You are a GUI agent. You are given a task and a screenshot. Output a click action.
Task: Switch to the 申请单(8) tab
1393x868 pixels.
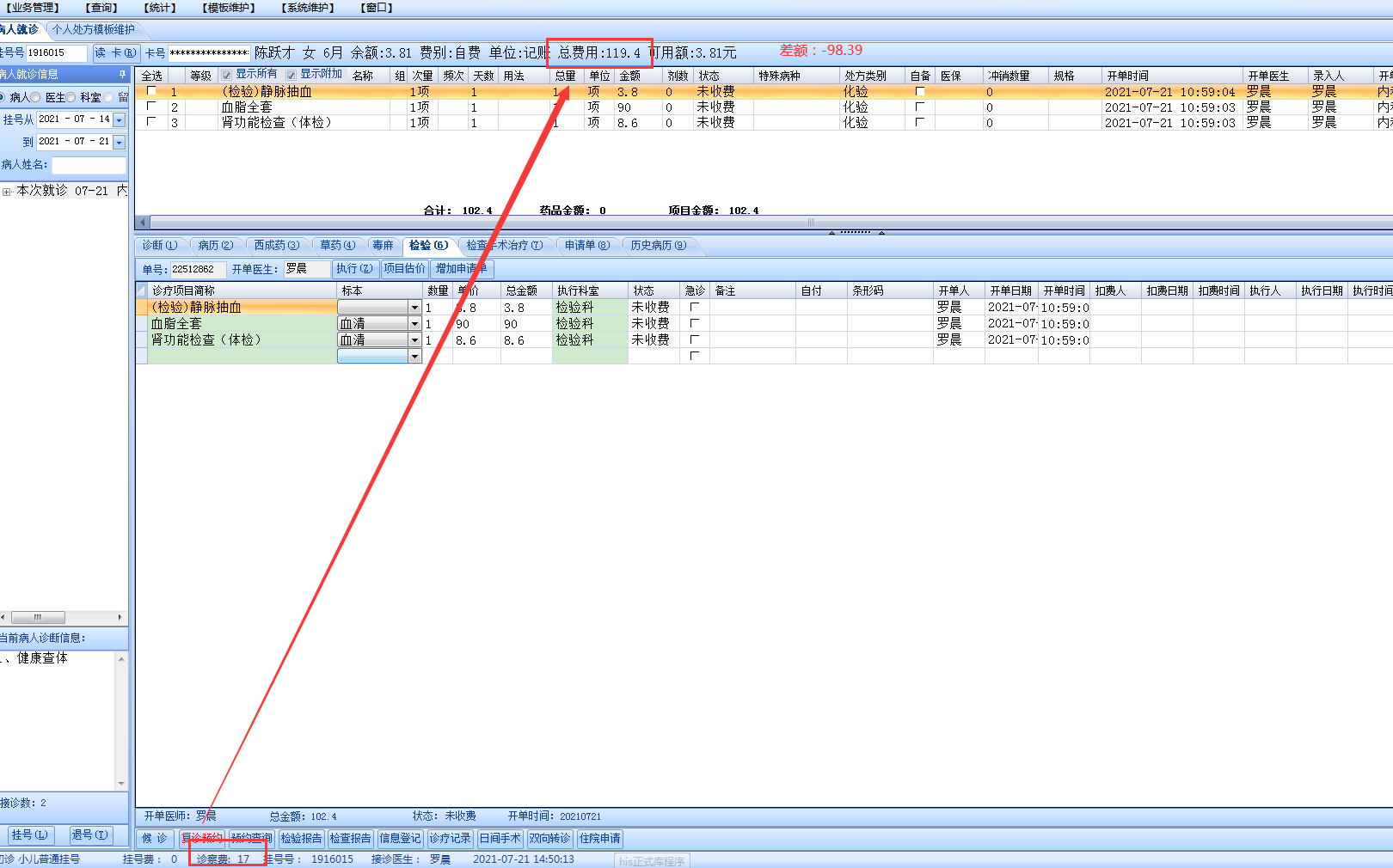pyautogui.click(x=587, y=246)
